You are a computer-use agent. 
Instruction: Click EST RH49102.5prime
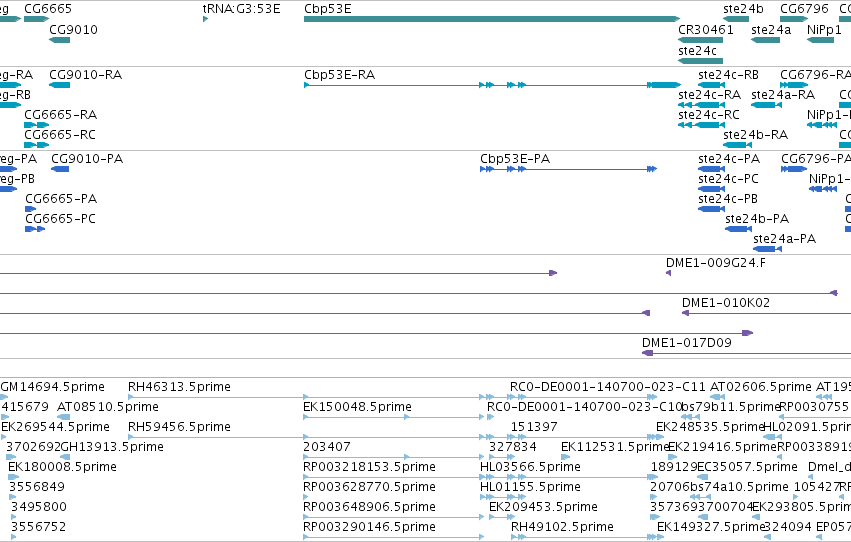click(587, 538)
